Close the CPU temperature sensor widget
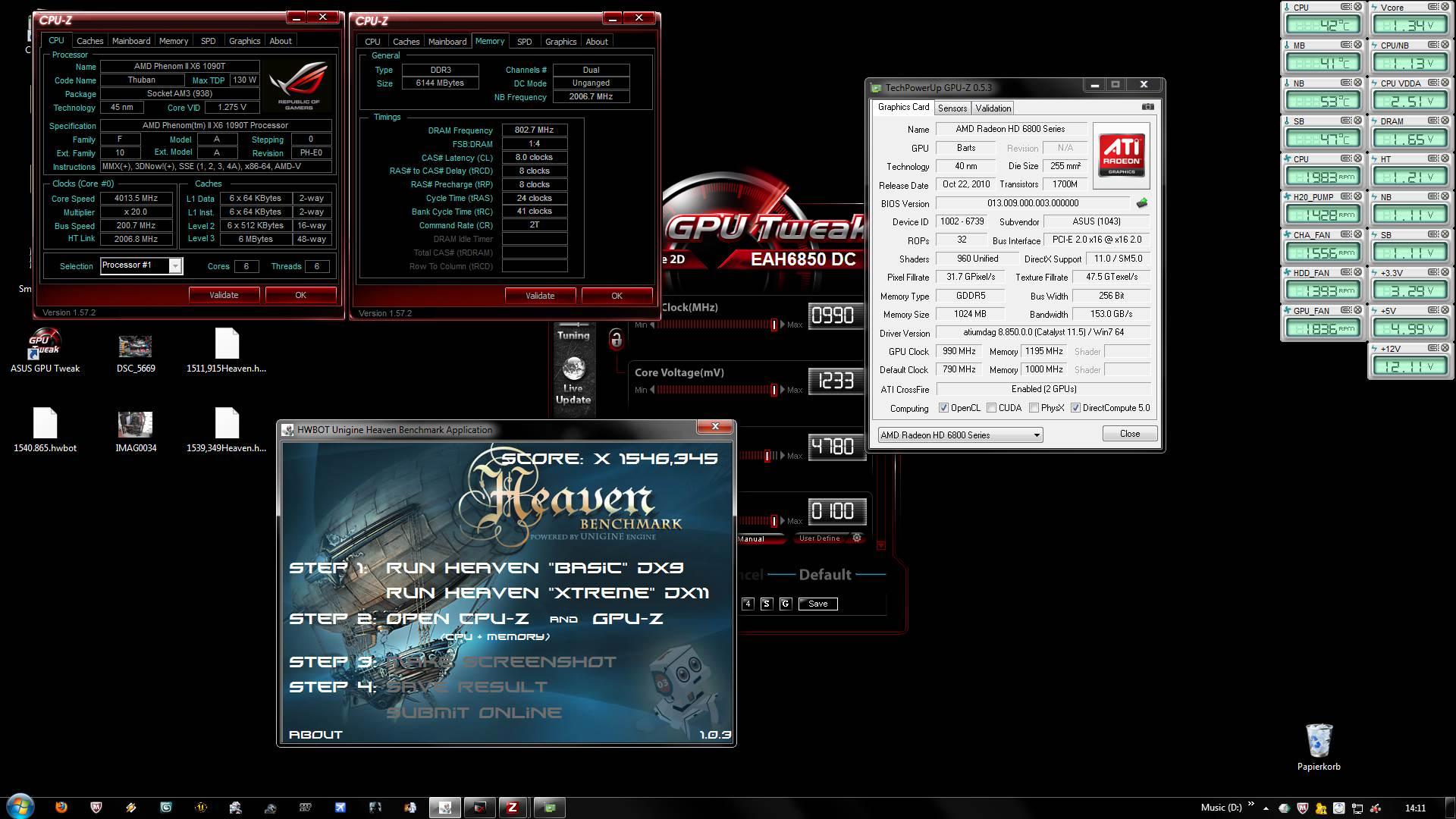Image resolution: width=1456 pixels, height=819 pixels. (1357, 7)
